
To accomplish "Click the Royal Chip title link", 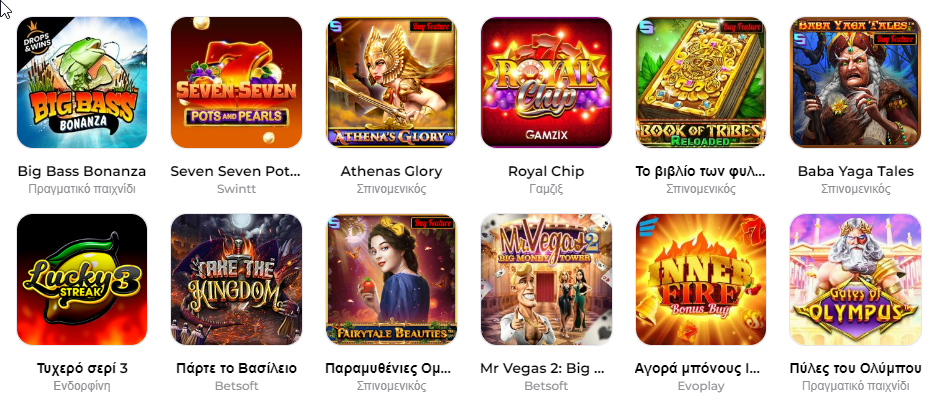I will (546, 172).
